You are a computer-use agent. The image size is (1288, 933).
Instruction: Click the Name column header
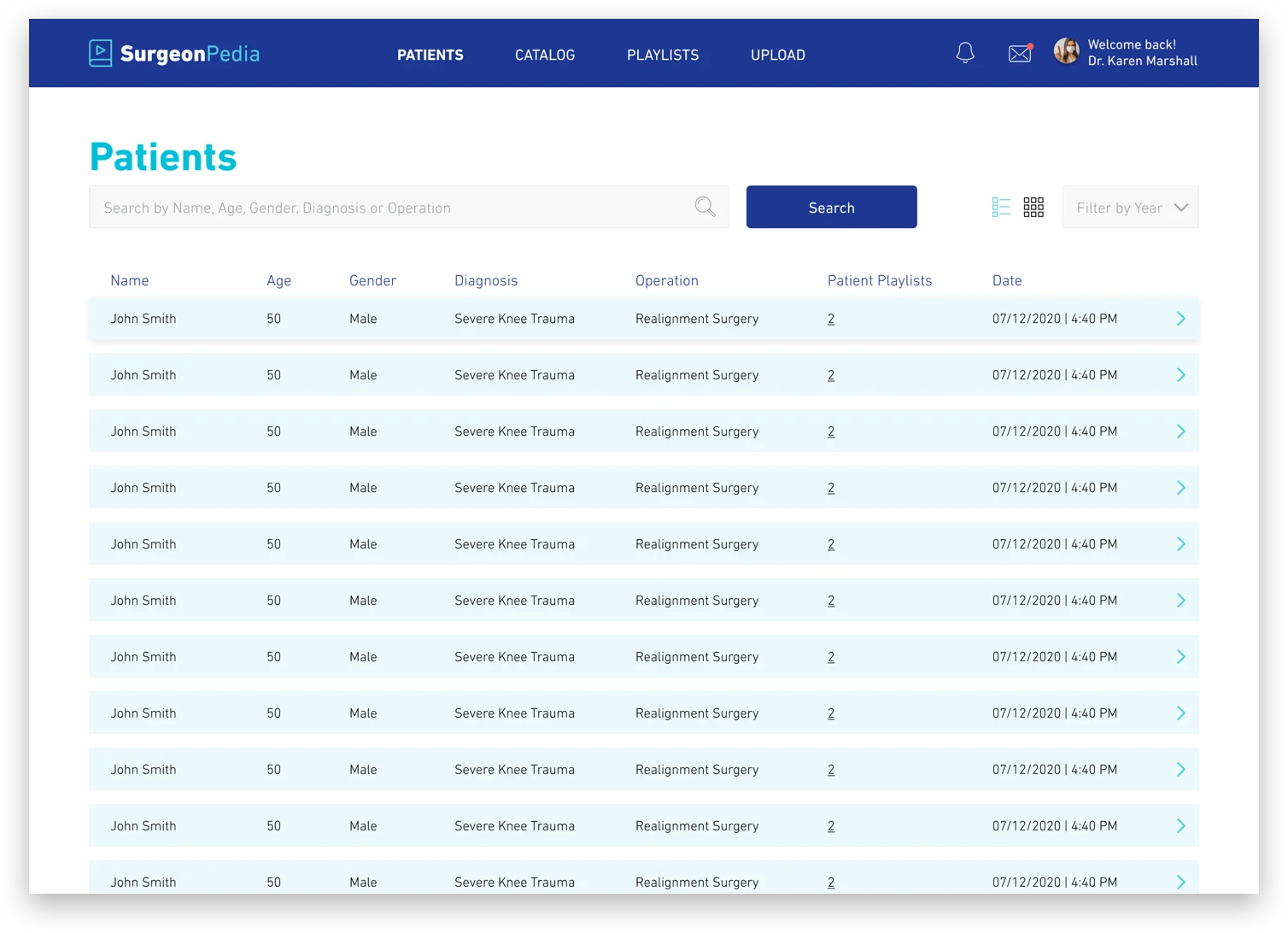click(130, 280)
